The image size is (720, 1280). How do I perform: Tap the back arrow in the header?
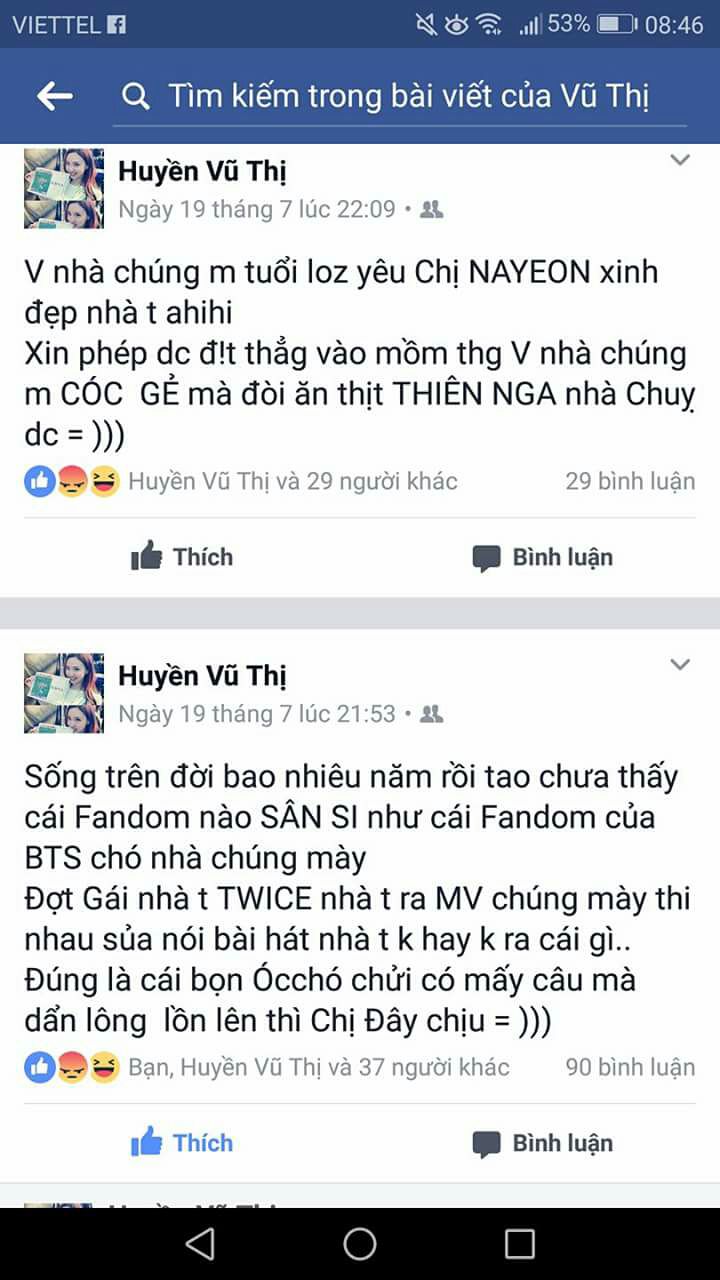pos(55,96)
